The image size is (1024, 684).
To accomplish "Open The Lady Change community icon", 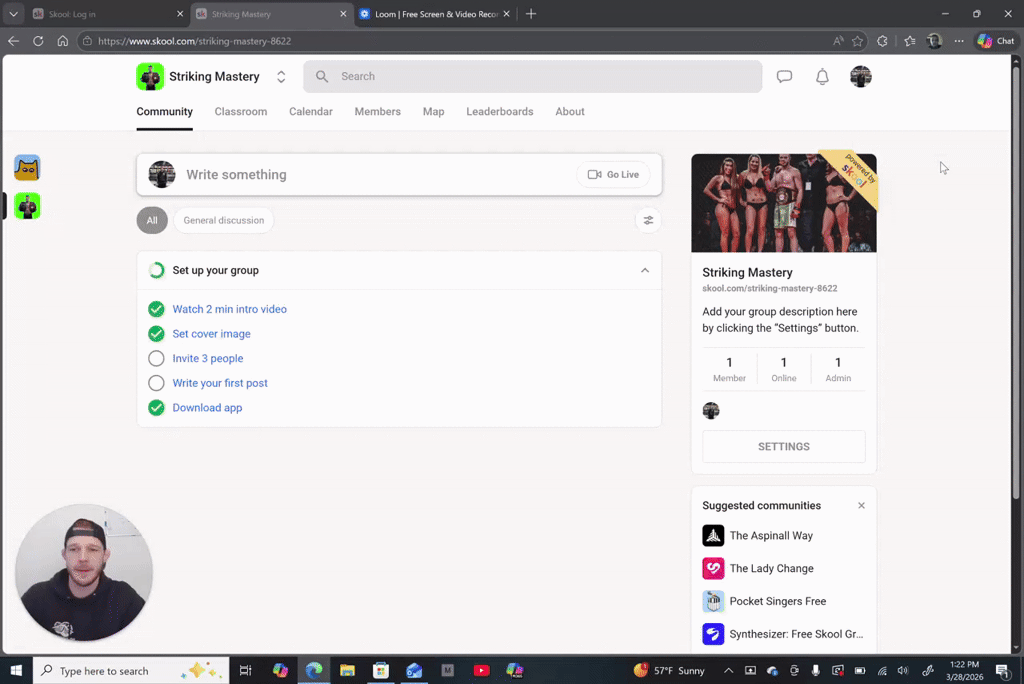I will click(x=712, y=568).
